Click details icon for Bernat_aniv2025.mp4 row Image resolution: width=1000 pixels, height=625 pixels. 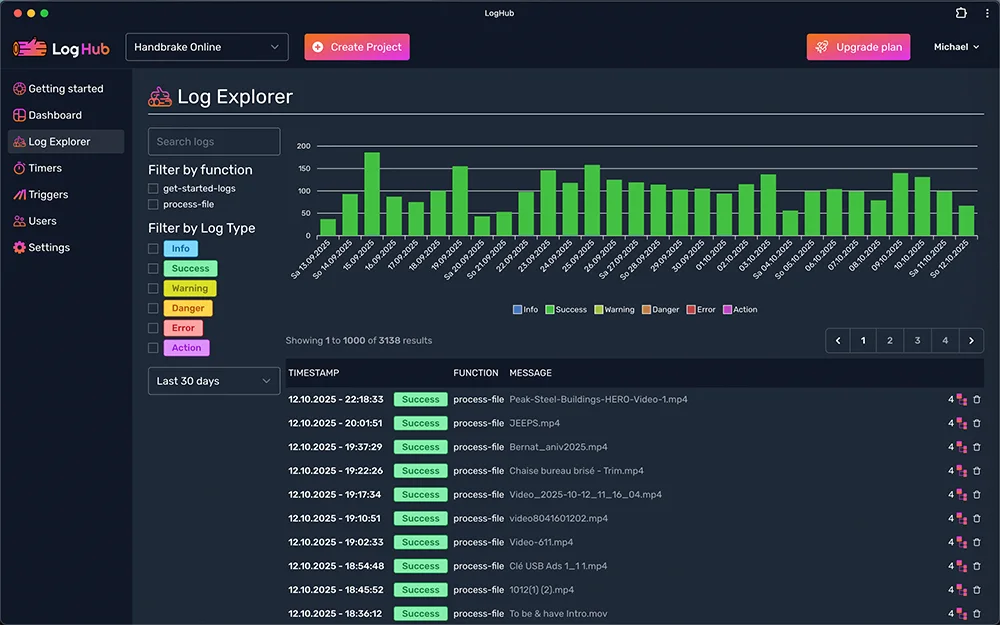click(x=961, y=447)
